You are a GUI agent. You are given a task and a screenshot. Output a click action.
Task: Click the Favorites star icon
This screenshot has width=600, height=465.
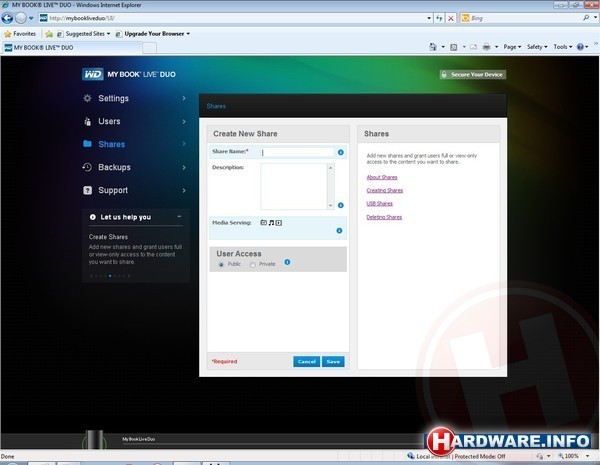8,34
